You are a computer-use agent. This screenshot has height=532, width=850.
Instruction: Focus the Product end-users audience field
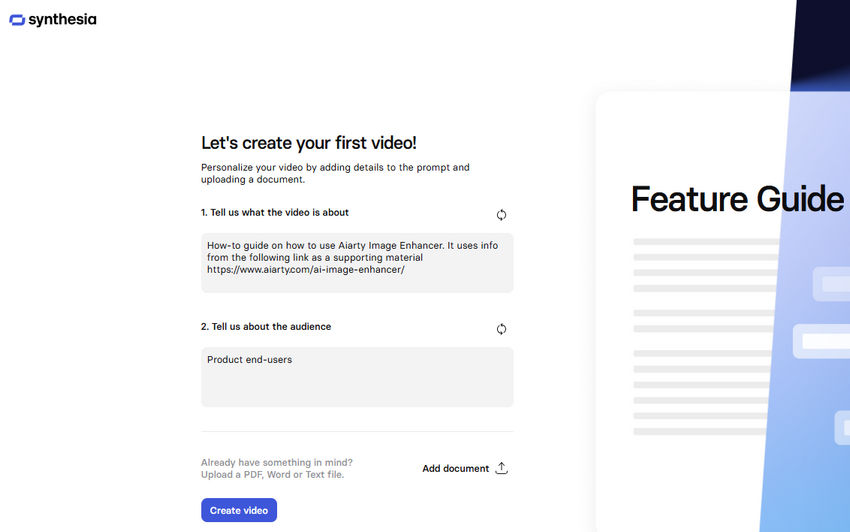[357, 377]
